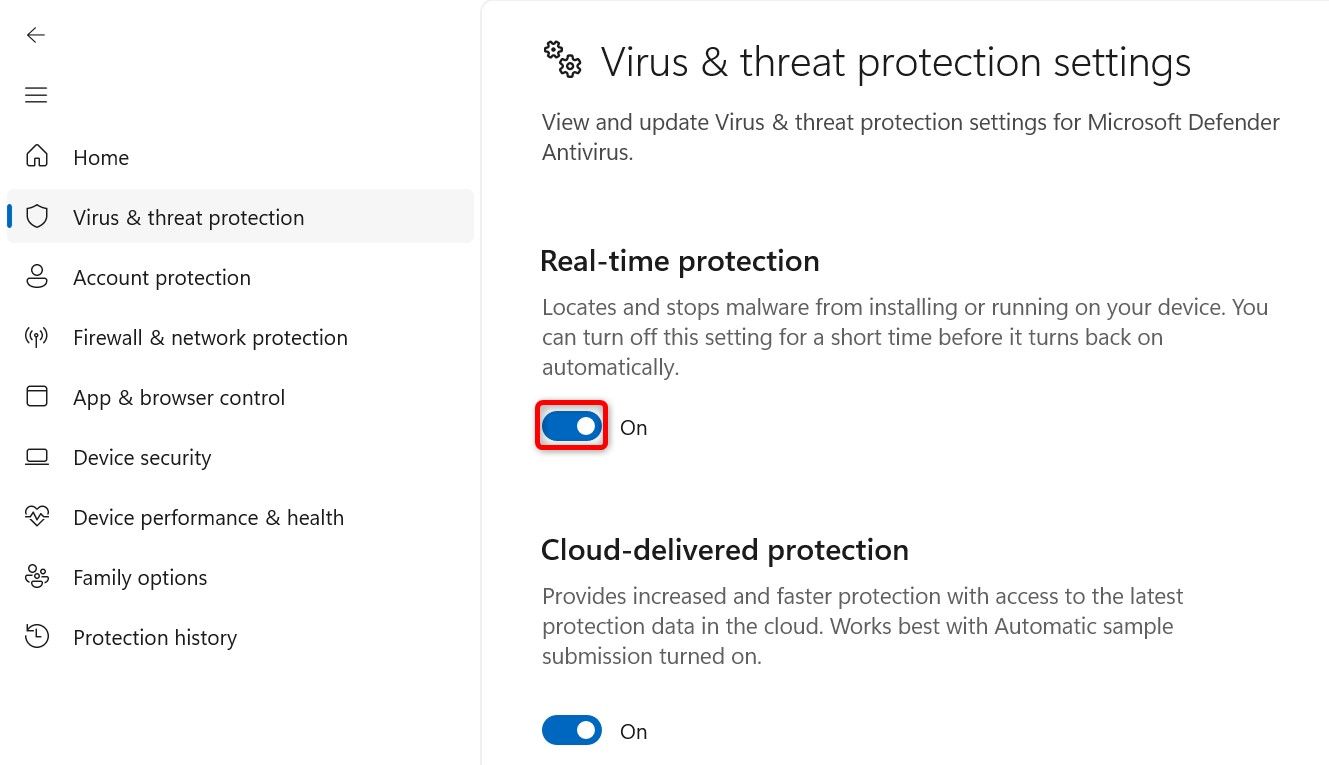Click the back arrow to go back
This screenshot has height=765, width=1329.
[36, 34]
